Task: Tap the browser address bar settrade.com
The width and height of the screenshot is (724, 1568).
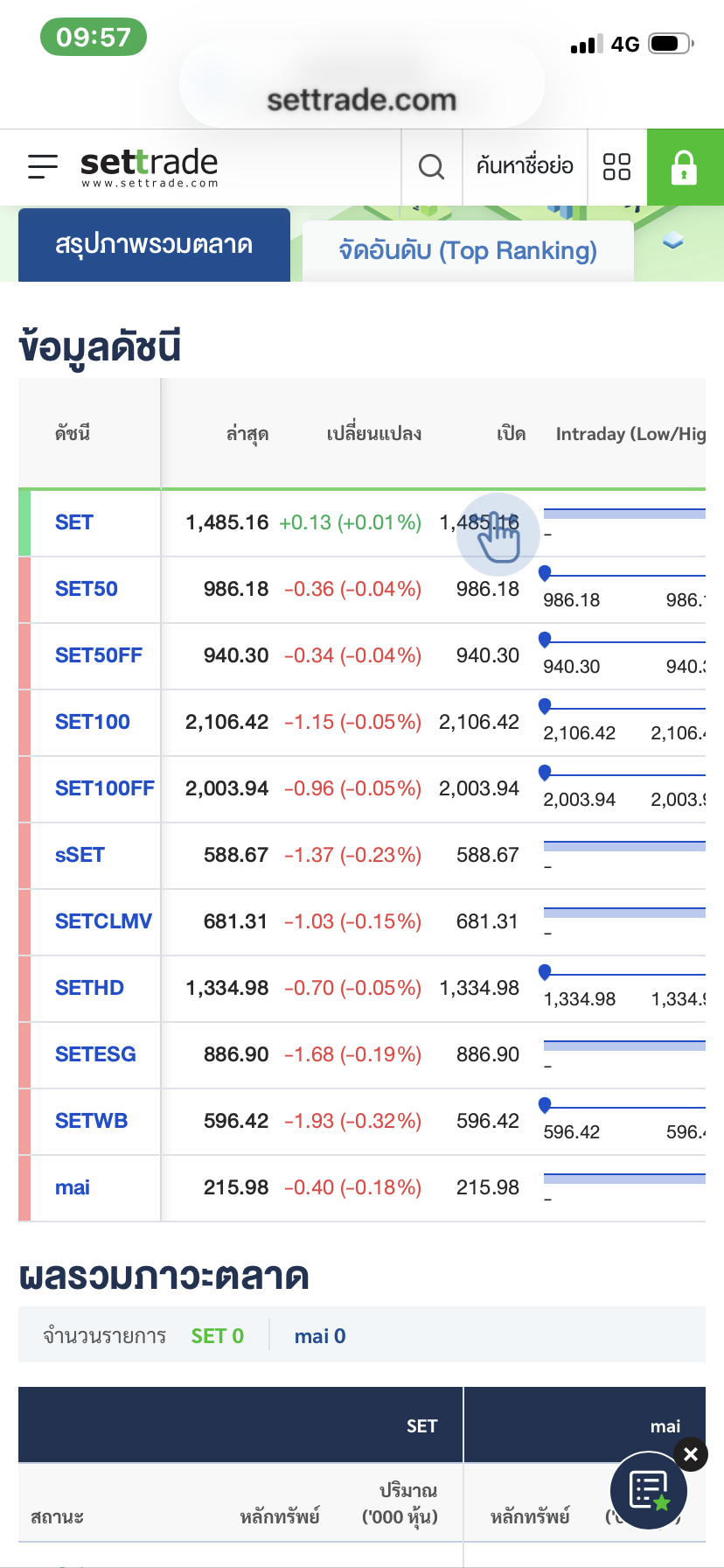Action: pyautogui.click(x=361, y=100)
